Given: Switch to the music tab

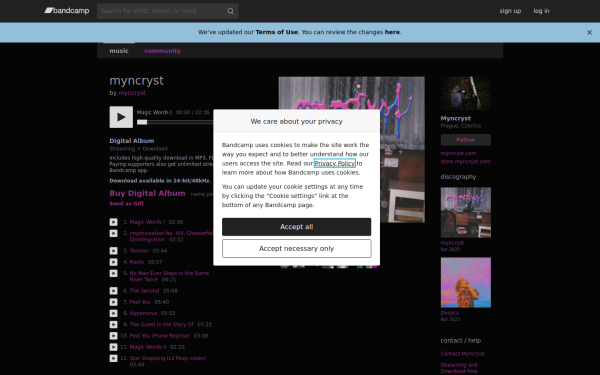Looking at the screenshot, I should (119, 51).
